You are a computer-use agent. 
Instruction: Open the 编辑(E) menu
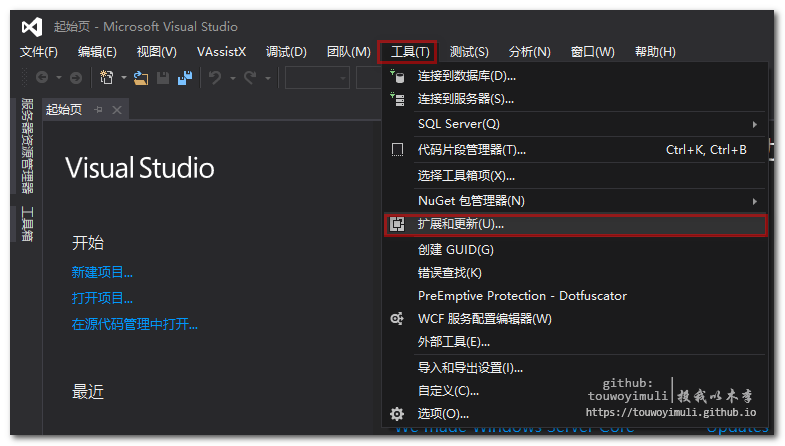pyautogui.click(x=97, y=52)
